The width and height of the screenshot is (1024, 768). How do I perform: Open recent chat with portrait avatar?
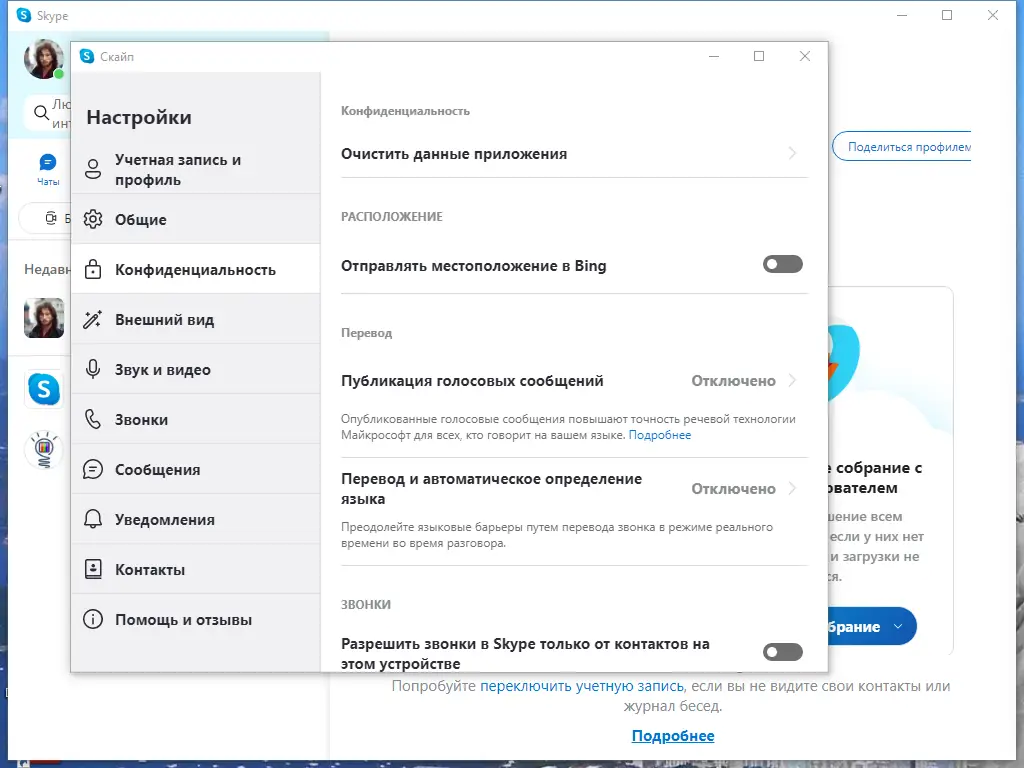pos(44,318)
